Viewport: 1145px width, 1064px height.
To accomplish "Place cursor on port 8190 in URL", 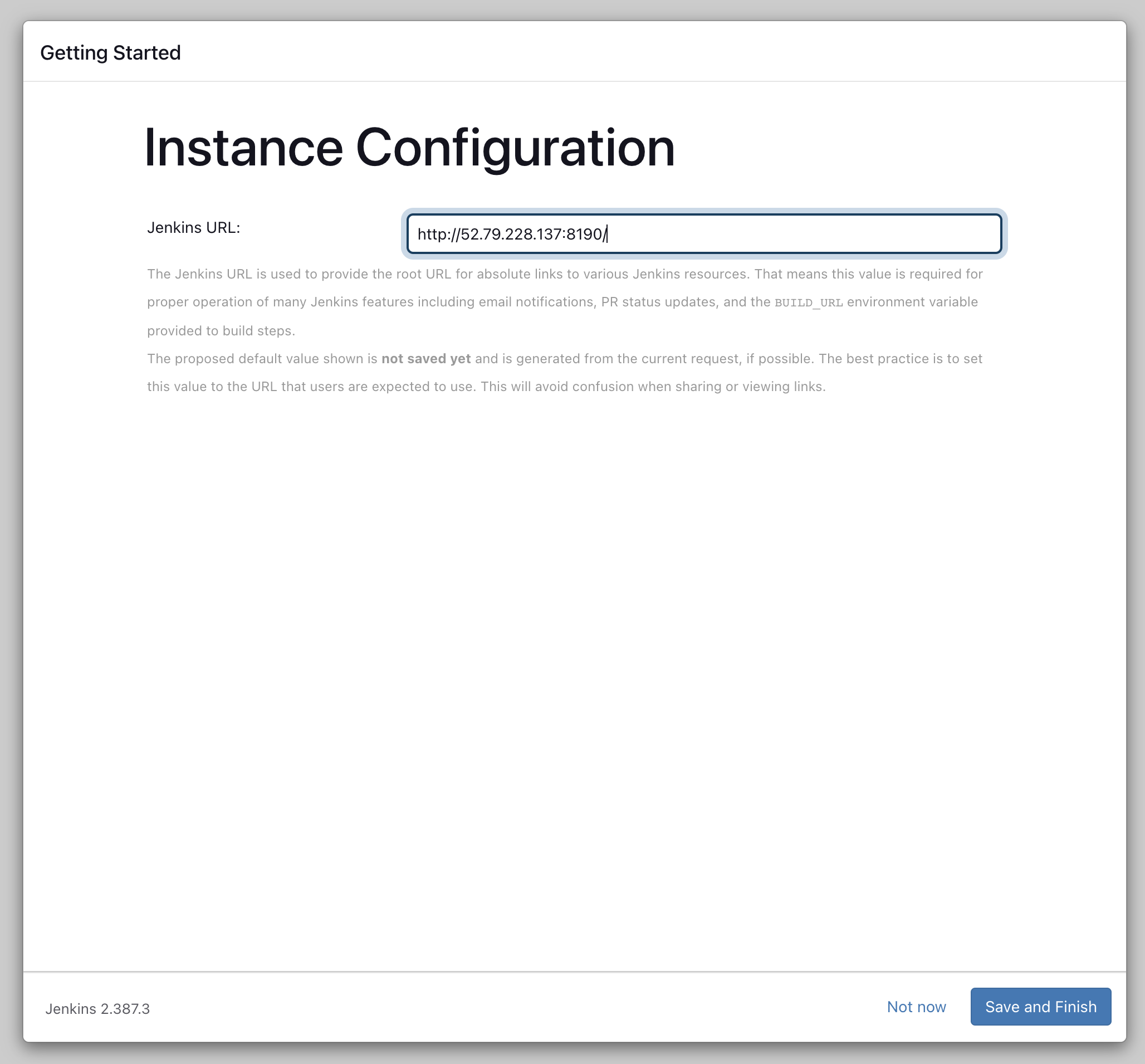I will click(584, 235).
